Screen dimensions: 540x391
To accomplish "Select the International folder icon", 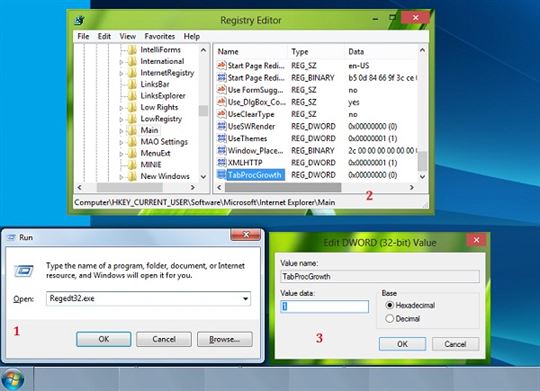I will coord(132,61).
